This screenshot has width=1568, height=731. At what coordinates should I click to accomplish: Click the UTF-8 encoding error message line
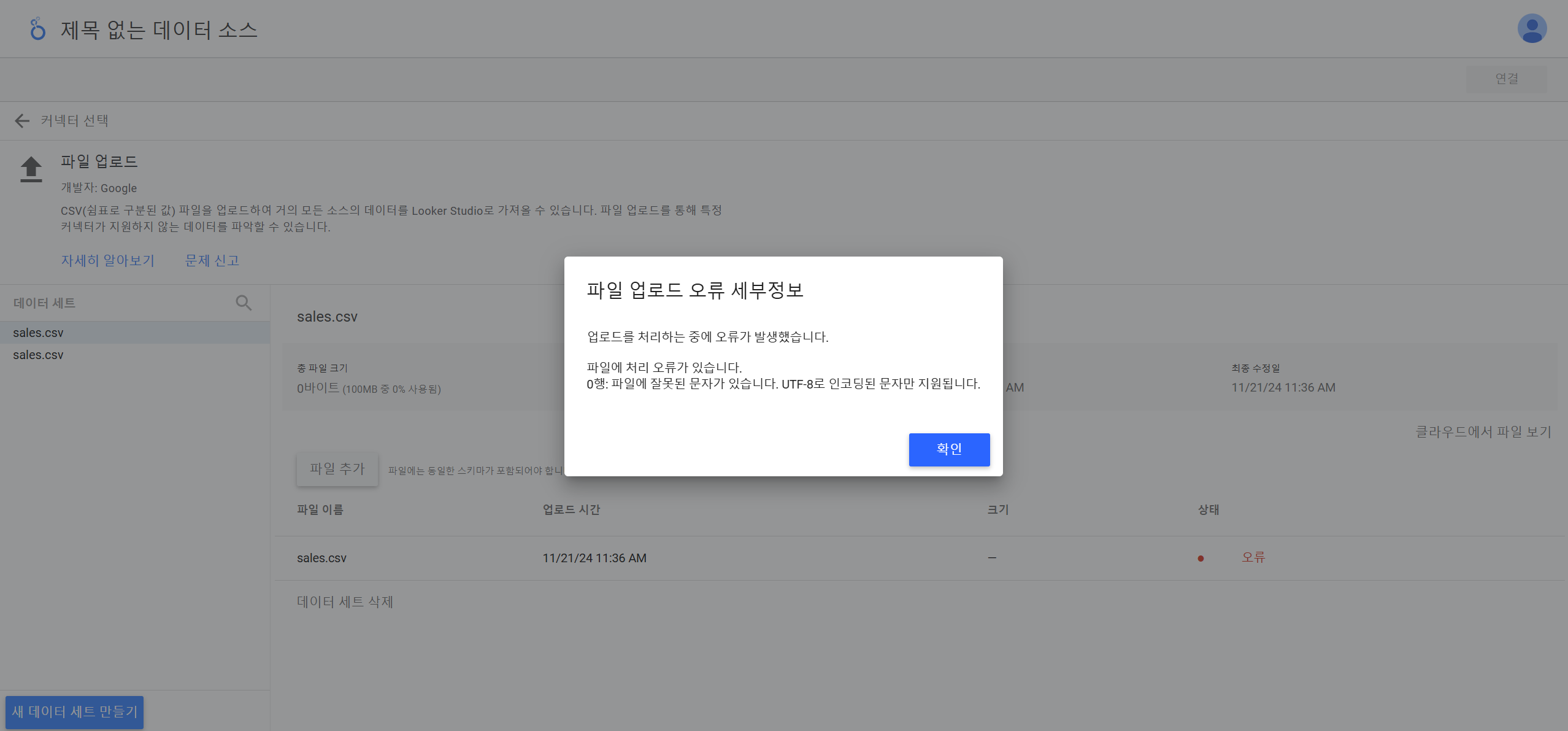783,384
